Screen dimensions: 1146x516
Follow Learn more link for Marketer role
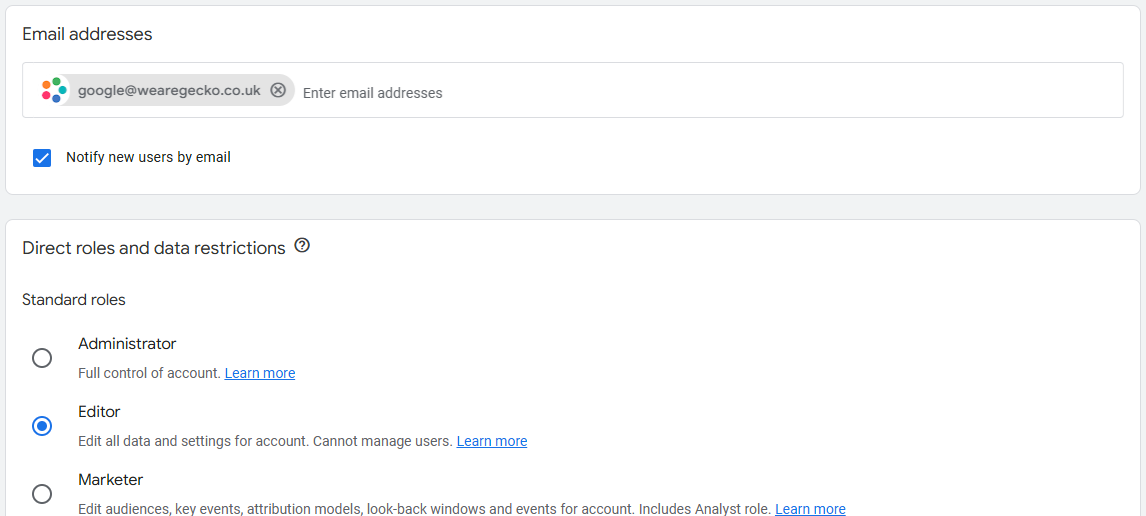tap(810, 509)
